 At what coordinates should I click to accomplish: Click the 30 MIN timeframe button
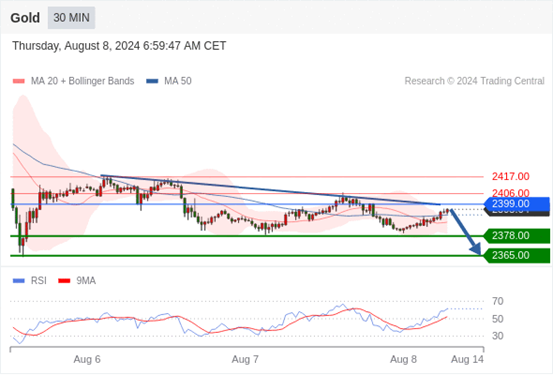tap(71, 18)
